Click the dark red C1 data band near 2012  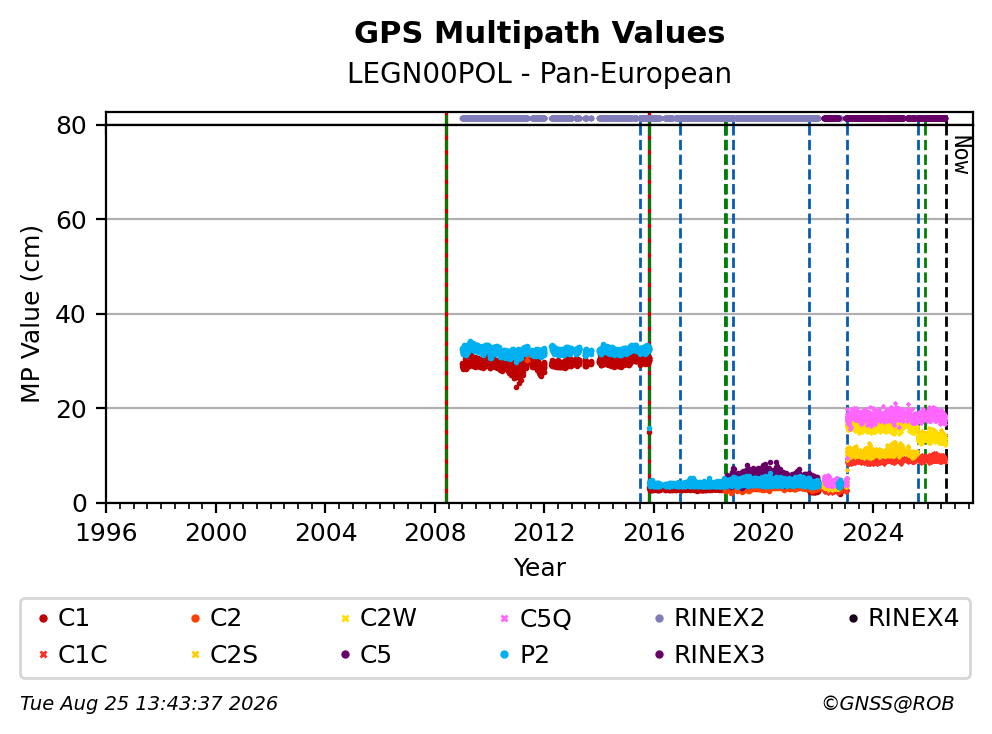pyautogui.click(x=555, y=364)
